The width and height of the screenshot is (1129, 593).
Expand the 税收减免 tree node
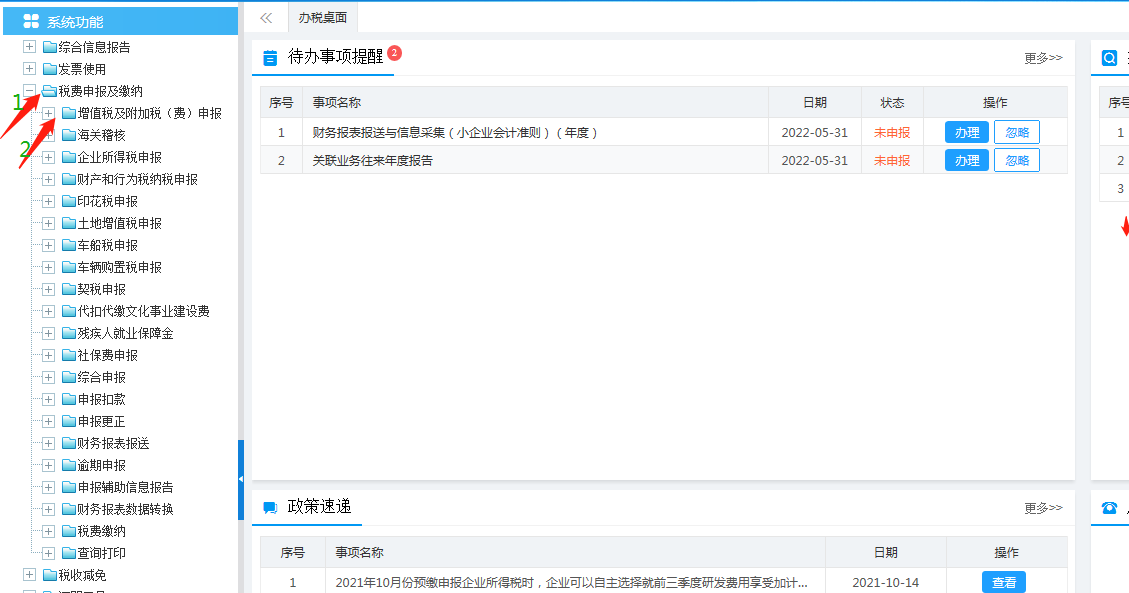coord(30,575)
